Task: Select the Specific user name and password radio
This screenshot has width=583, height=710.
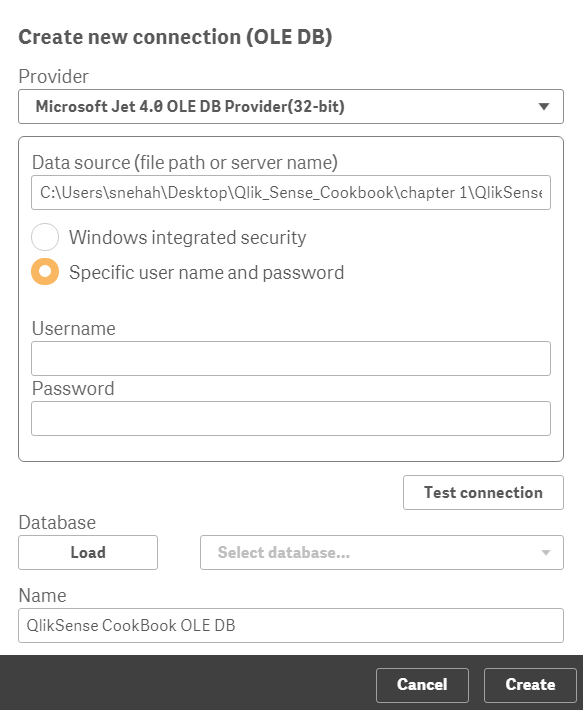Action: (45, 272)
